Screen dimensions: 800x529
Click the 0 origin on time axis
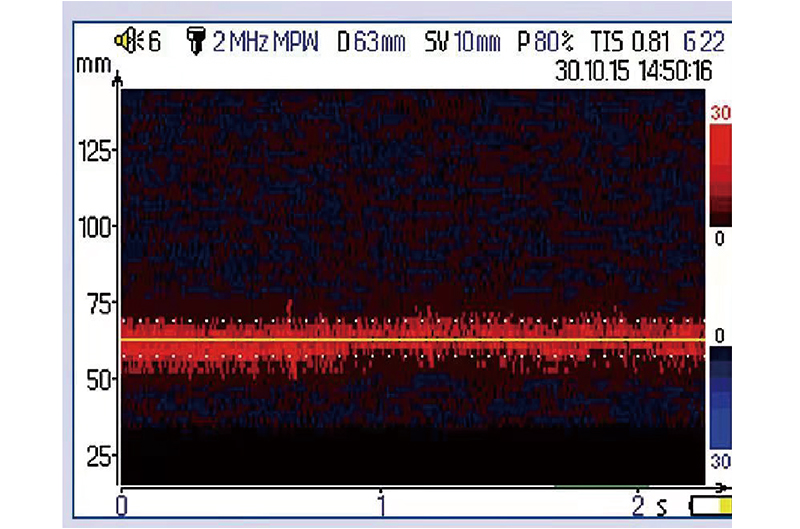coord(121,503)
